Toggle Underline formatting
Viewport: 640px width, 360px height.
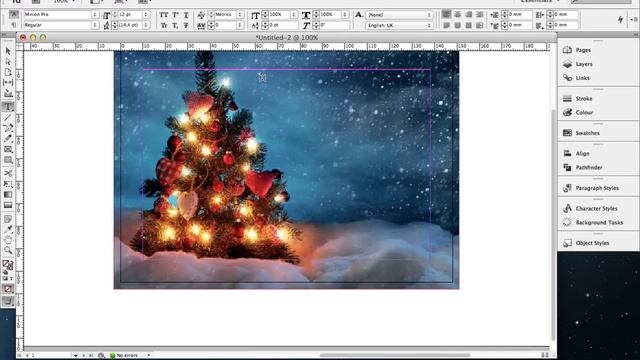tap(186, 15)
